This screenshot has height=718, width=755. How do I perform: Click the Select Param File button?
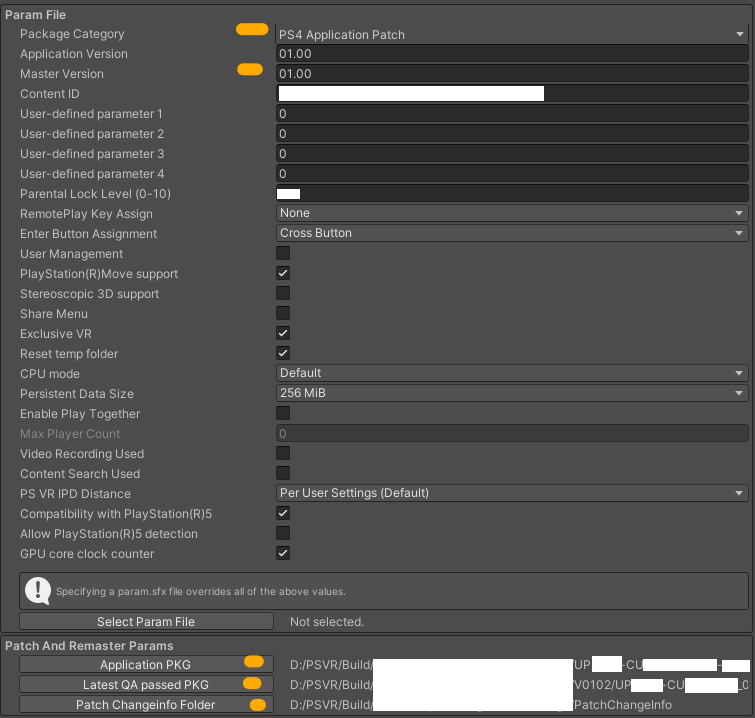click(146, 622)
